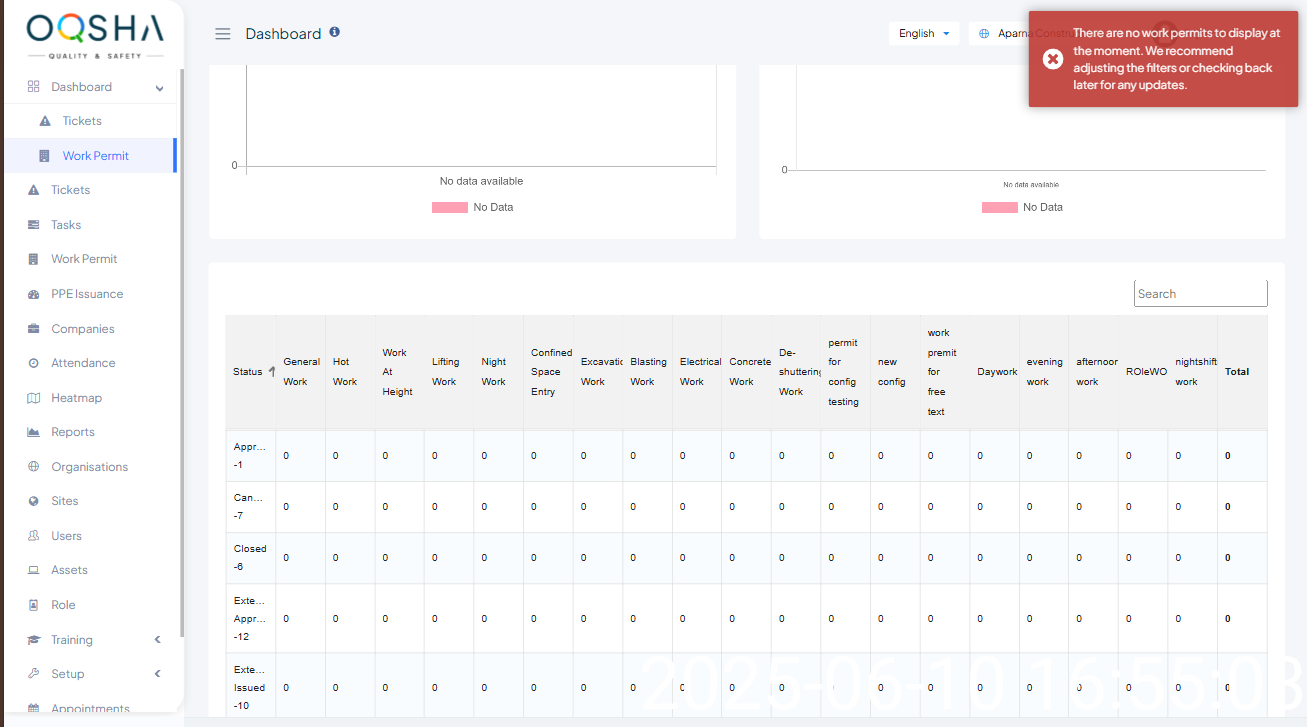Click the Heatmap map icon in sidebar
Image resolution: width=1307 pixels, height=727 pixels.
click(33, 398)
